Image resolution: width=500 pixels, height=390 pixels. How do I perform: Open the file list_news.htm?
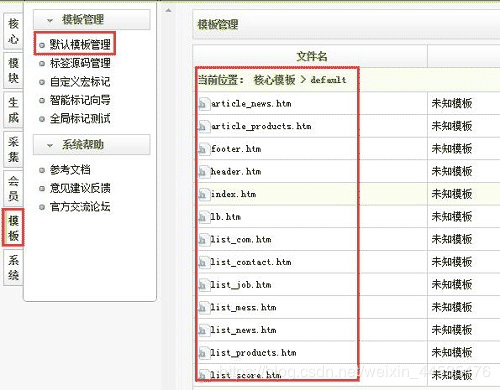(x=243, y=330)
